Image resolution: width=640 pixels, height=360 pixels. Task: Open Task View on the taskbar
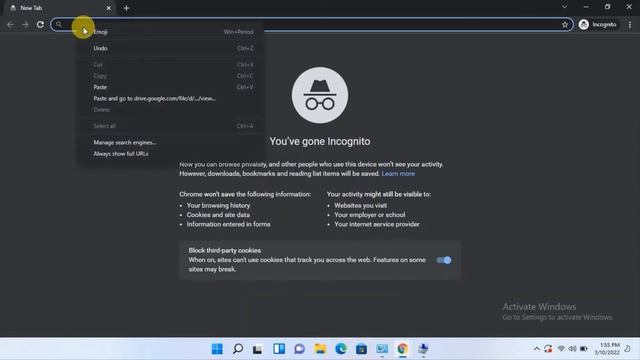[258, 349]
